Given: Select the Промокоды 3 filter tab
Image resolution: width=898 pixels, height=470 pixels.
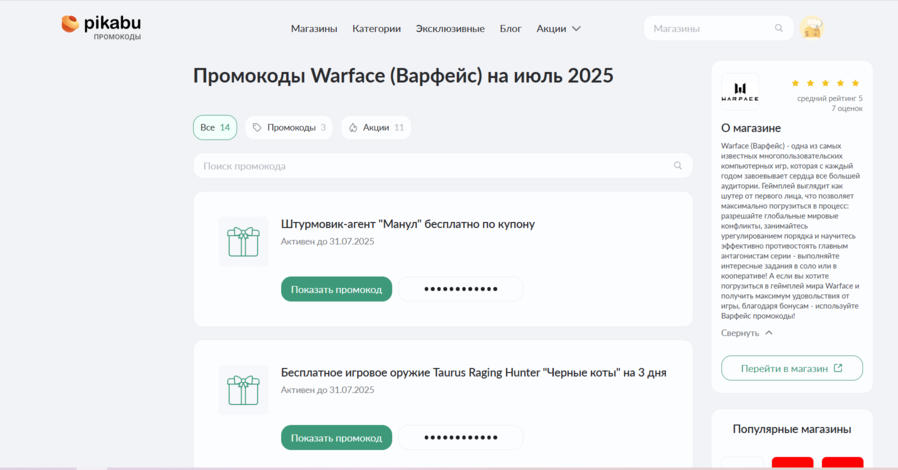Looking at the screenshot, I should pos(289,128).
